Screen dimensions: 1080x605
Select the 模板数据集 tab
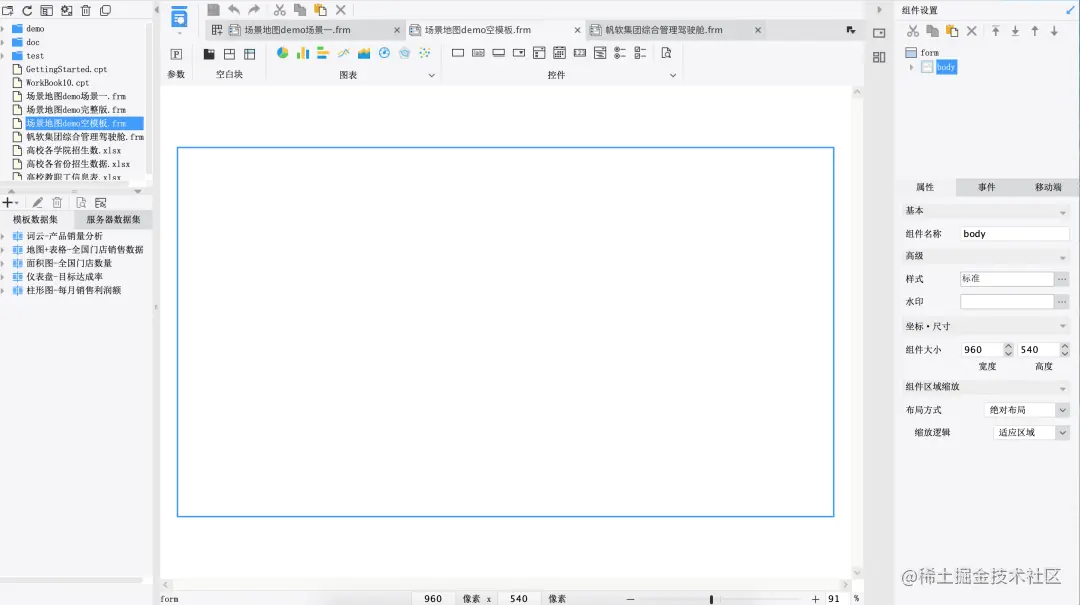pos(35,220)
